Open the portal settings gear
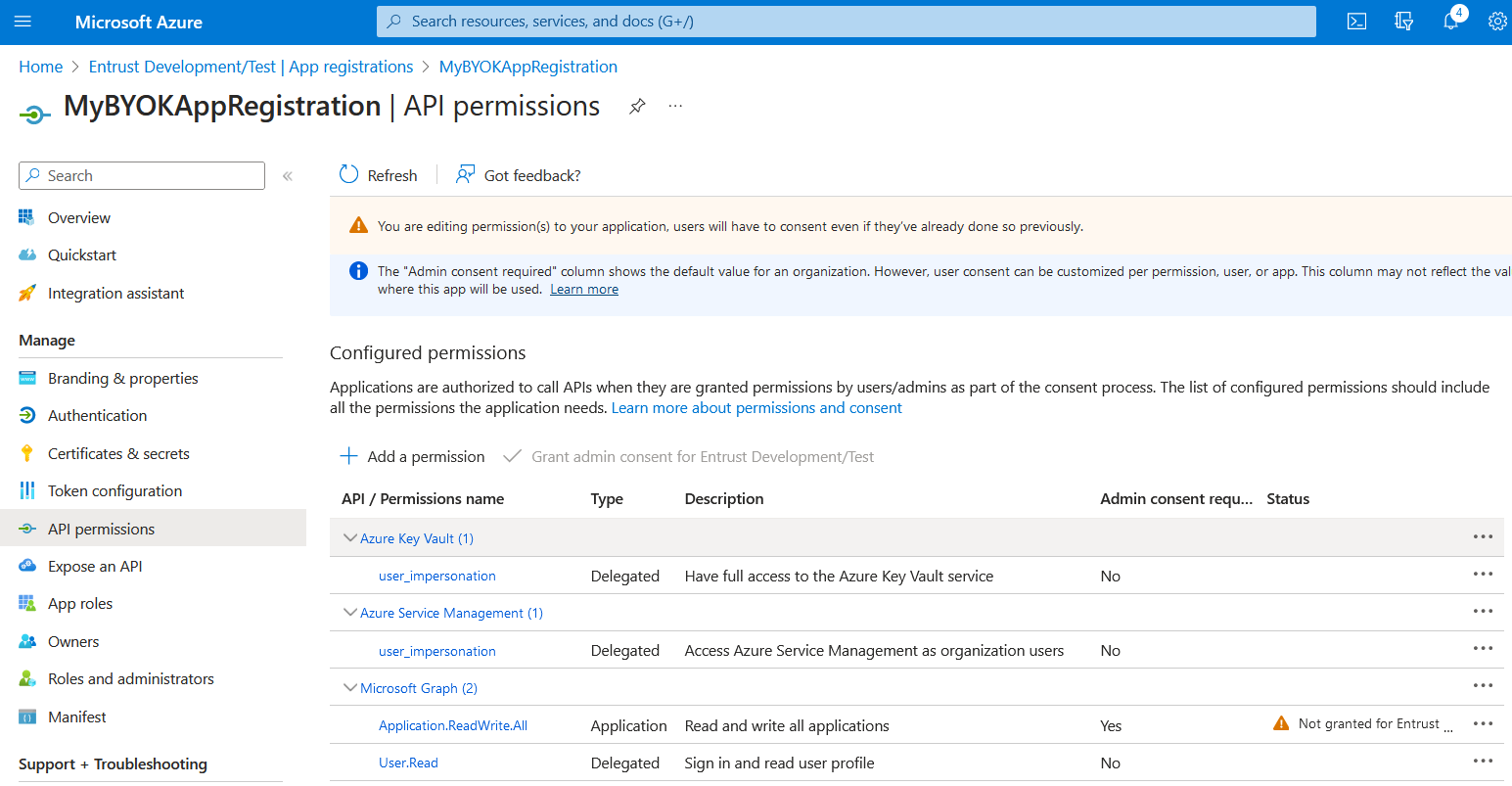Screen dimensions: 1512x786 tap(1497, 22)
